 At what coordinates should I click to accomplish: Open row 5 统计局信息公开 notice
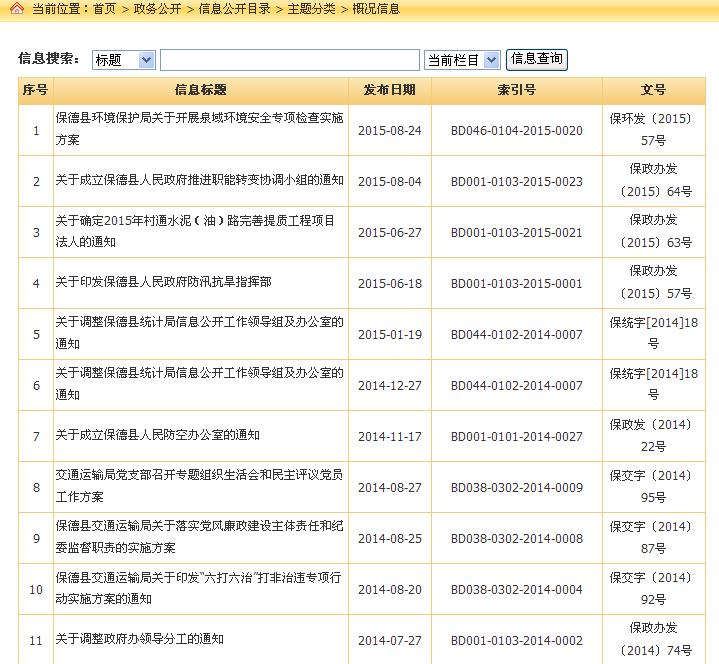pos(199,333)
